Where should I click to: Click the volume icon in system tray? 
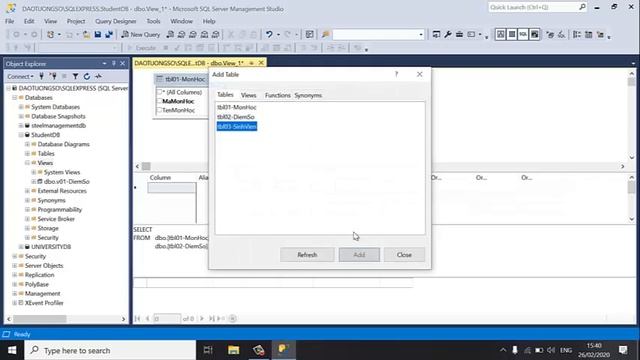(x=551, y=350)
